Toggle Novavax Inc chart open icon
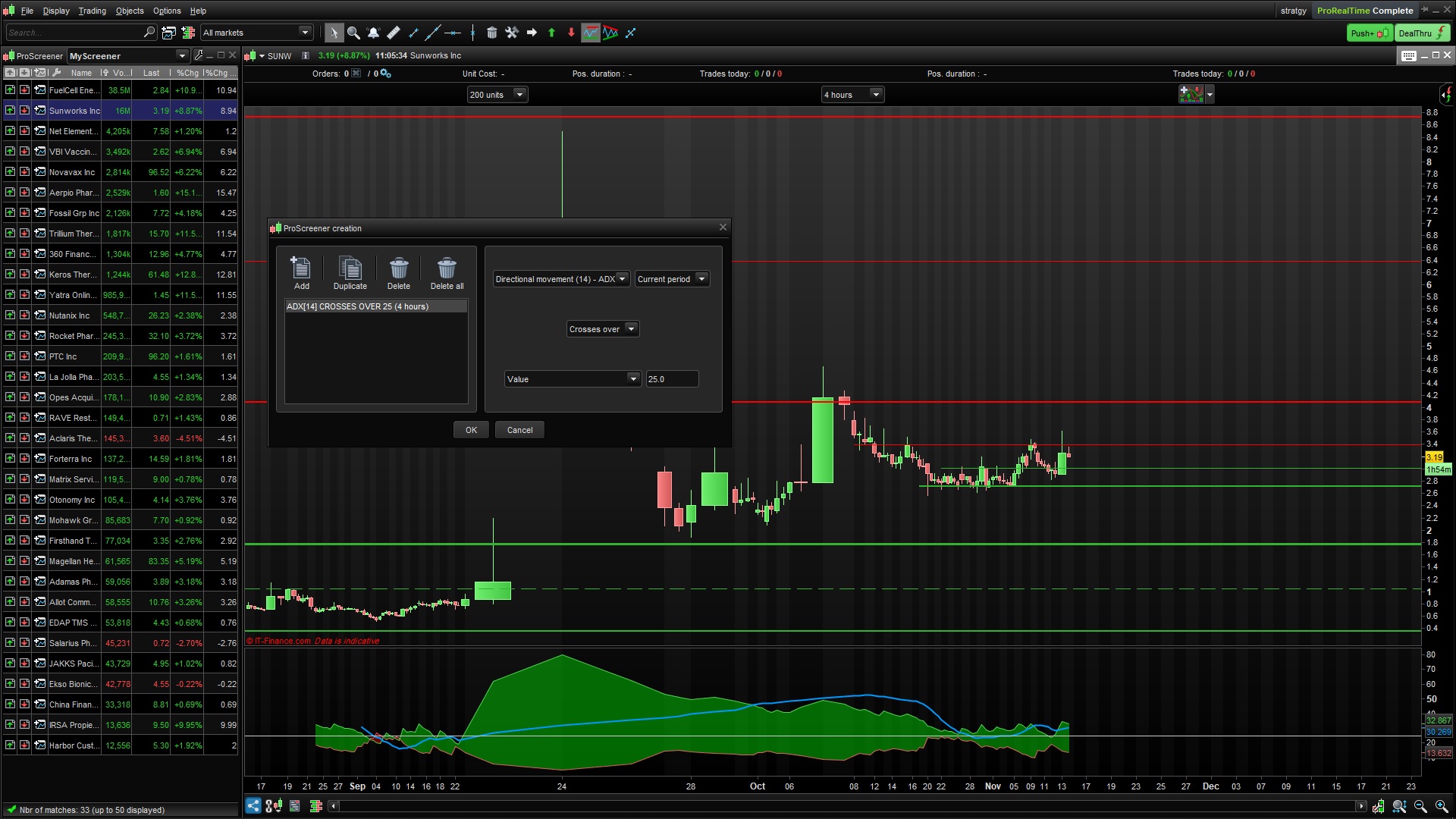Screen dimensions: 1456x819 (x=39, y=172)
